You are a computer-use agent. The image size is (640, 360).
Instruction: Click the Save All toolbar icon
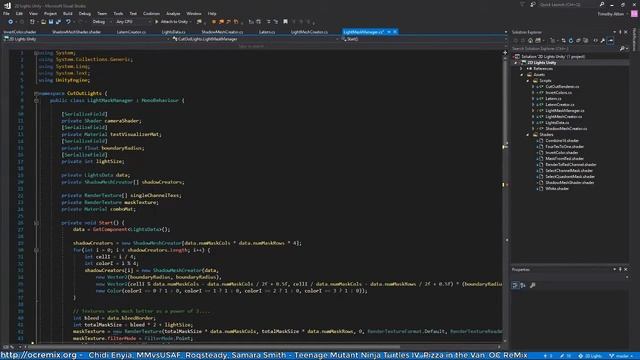pos(58,22)
